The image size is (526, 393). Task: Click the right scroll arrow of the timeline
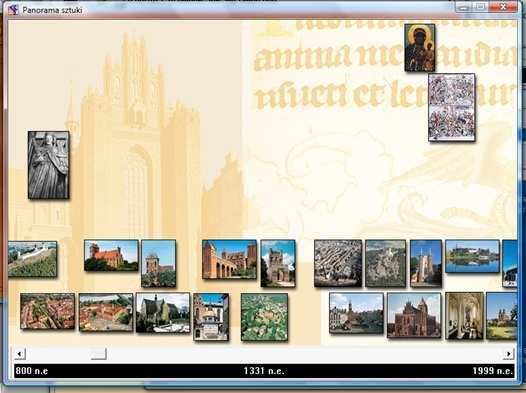tap(508, 353)
